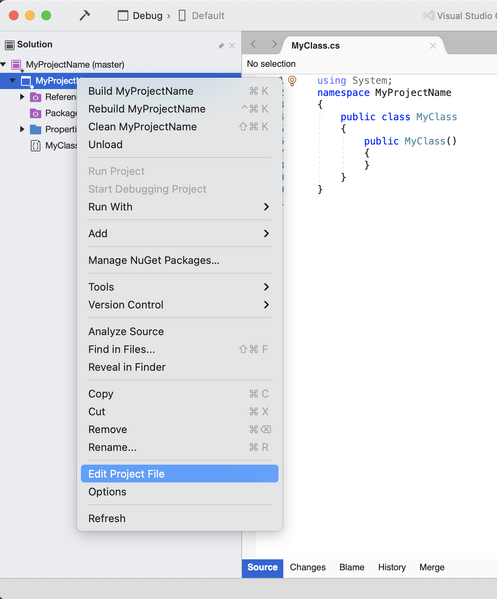Click the Default device phone icon
497x599 pixels.
tap(182, 16)
